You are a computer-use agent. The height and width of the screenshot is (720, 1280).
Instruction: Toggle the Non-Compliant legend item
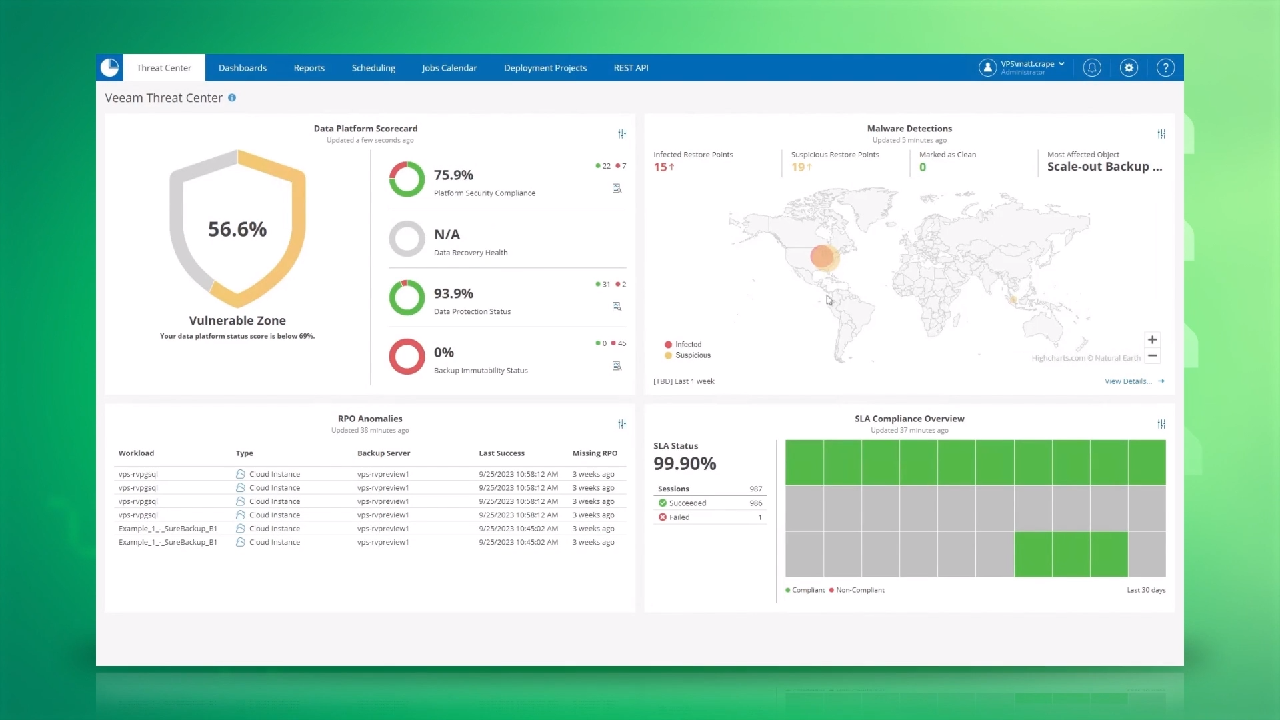[857, 590]
